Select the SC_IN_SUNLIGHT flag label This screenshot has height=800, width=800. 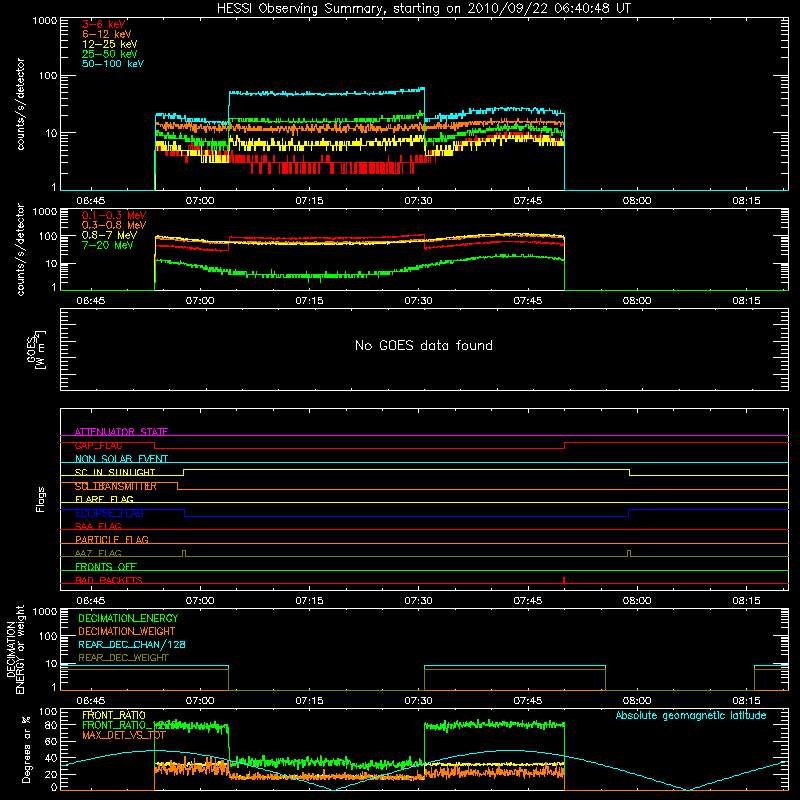(x=115, y=472)
